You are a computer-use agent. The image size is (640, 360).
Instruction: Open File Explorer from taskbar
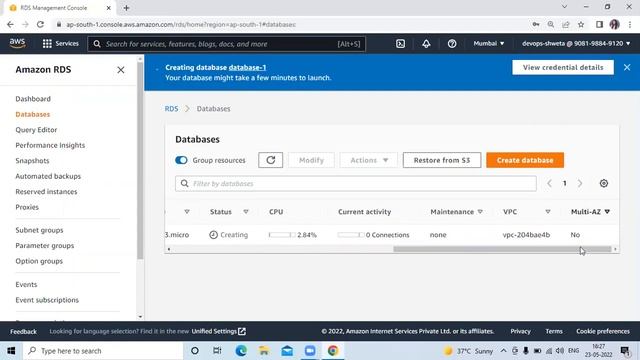264,351
